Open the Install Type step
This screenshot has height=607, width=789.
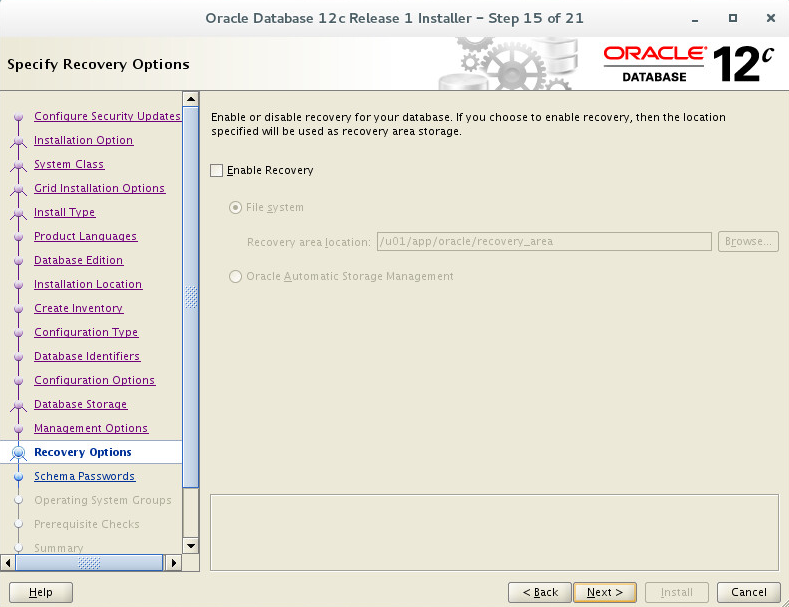pos(64,212)
